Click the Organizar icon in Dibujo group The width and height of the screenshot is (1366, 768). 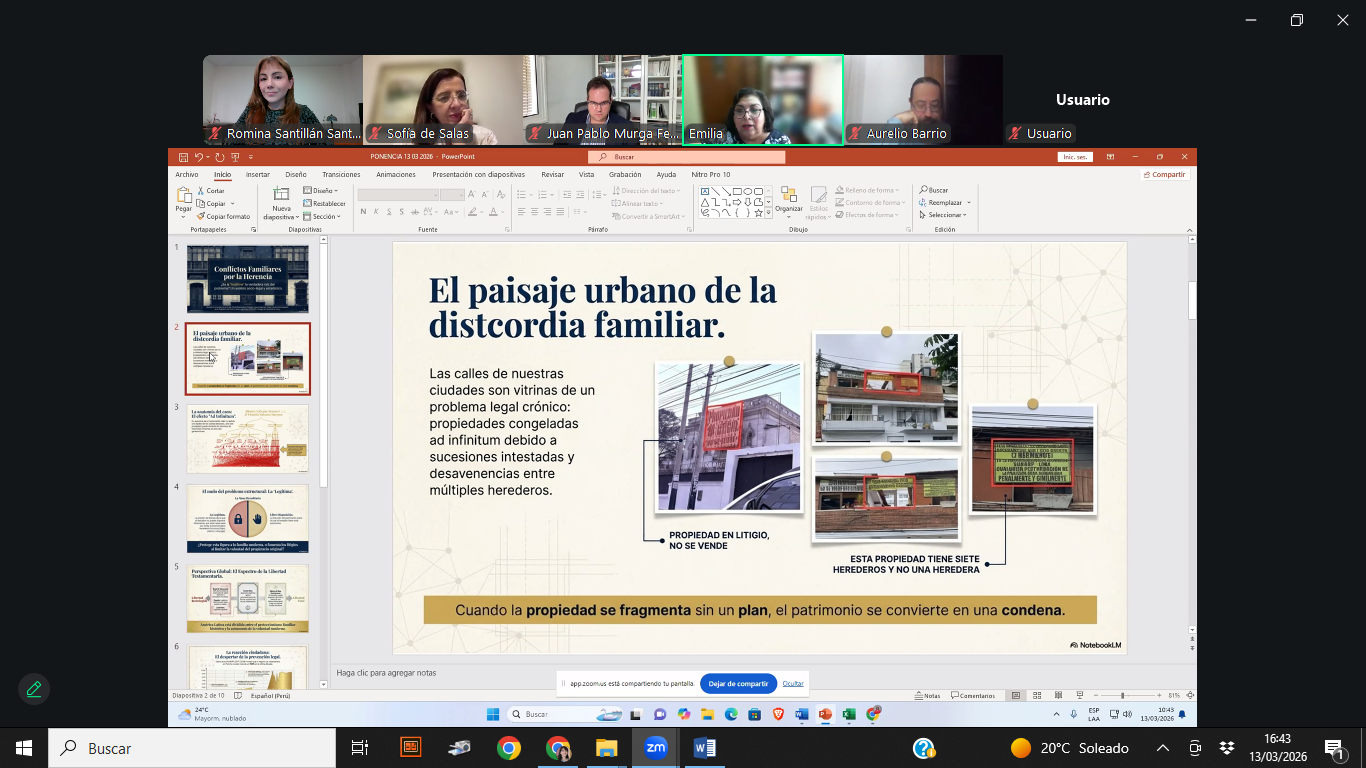tap(788, 195)
